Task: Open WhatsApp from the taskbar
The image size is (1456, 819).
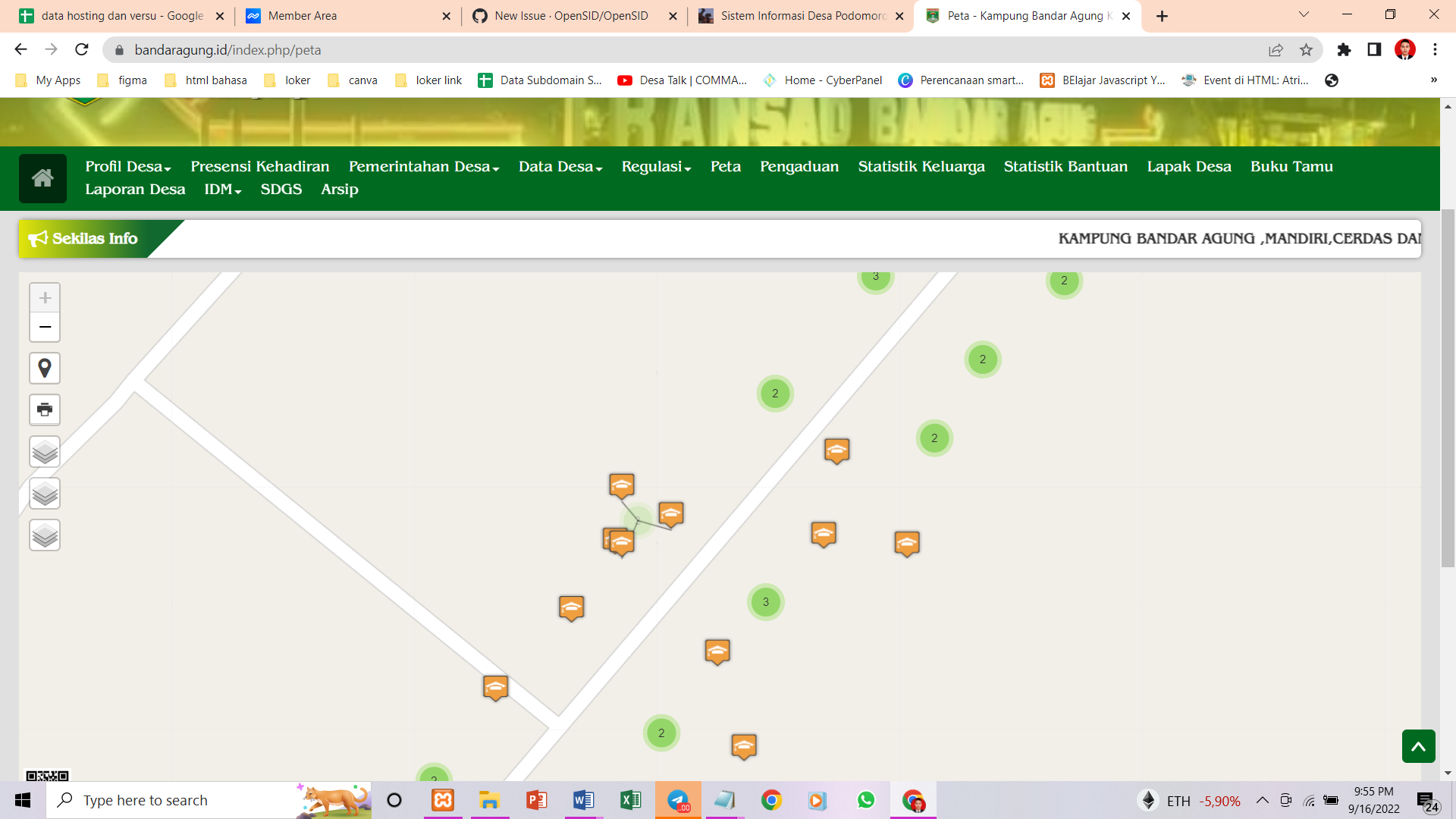Action: pyautogui.click(x=865, y=800)
